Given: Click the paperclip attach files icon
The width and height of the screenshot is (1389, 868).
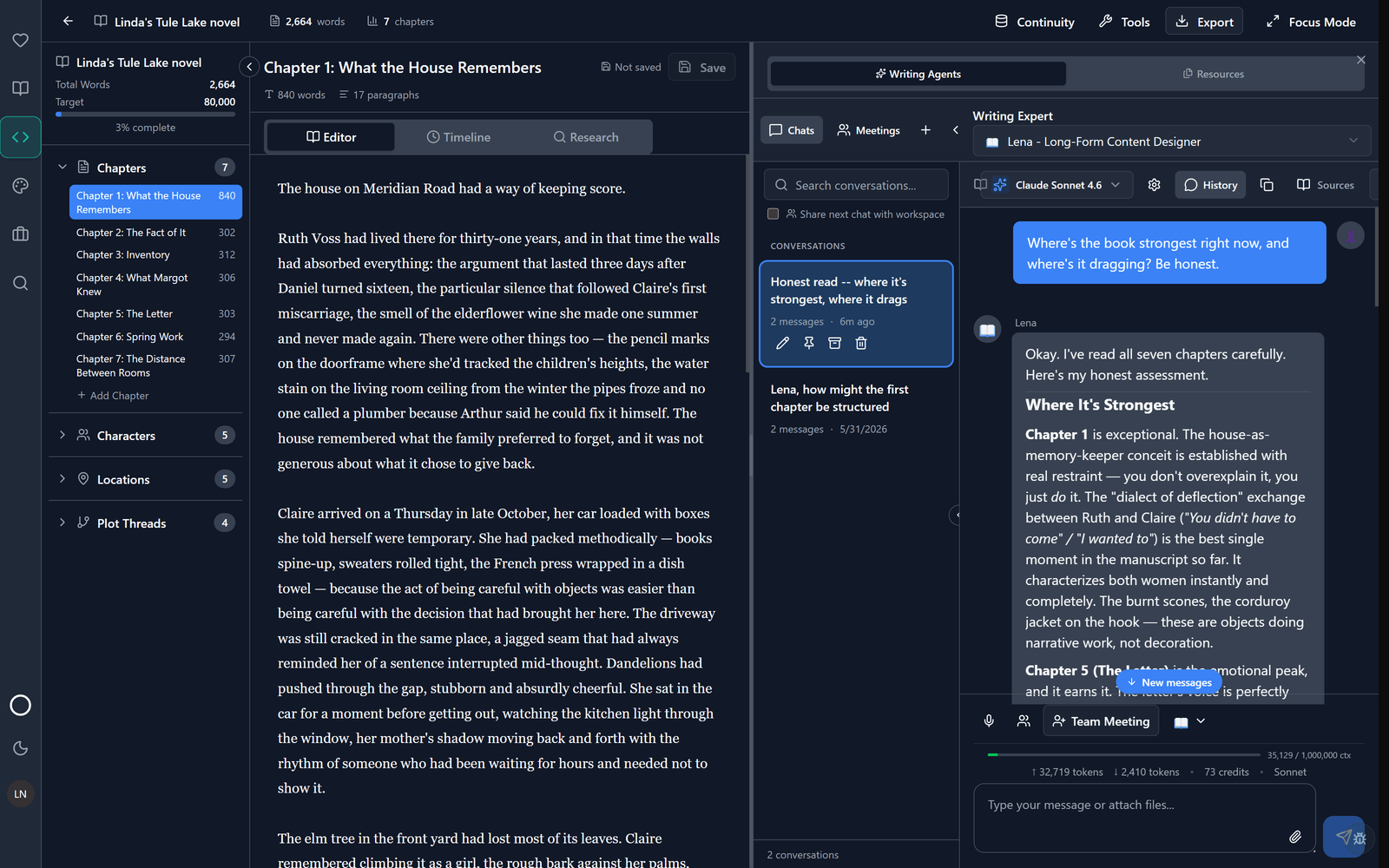Looking at the screenshot, I should pos(1294,837).
